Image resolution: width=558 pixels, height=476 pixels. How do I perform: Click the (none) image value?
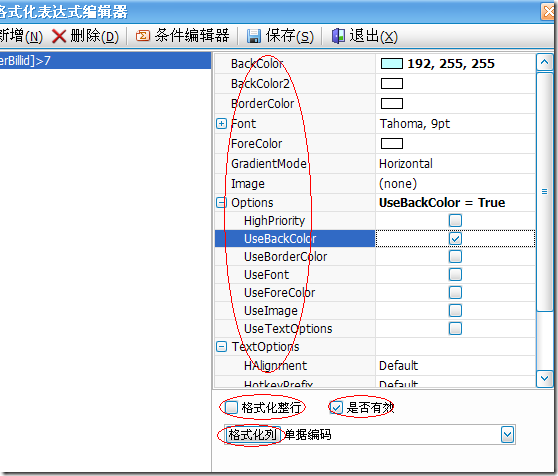coord(398,184)
